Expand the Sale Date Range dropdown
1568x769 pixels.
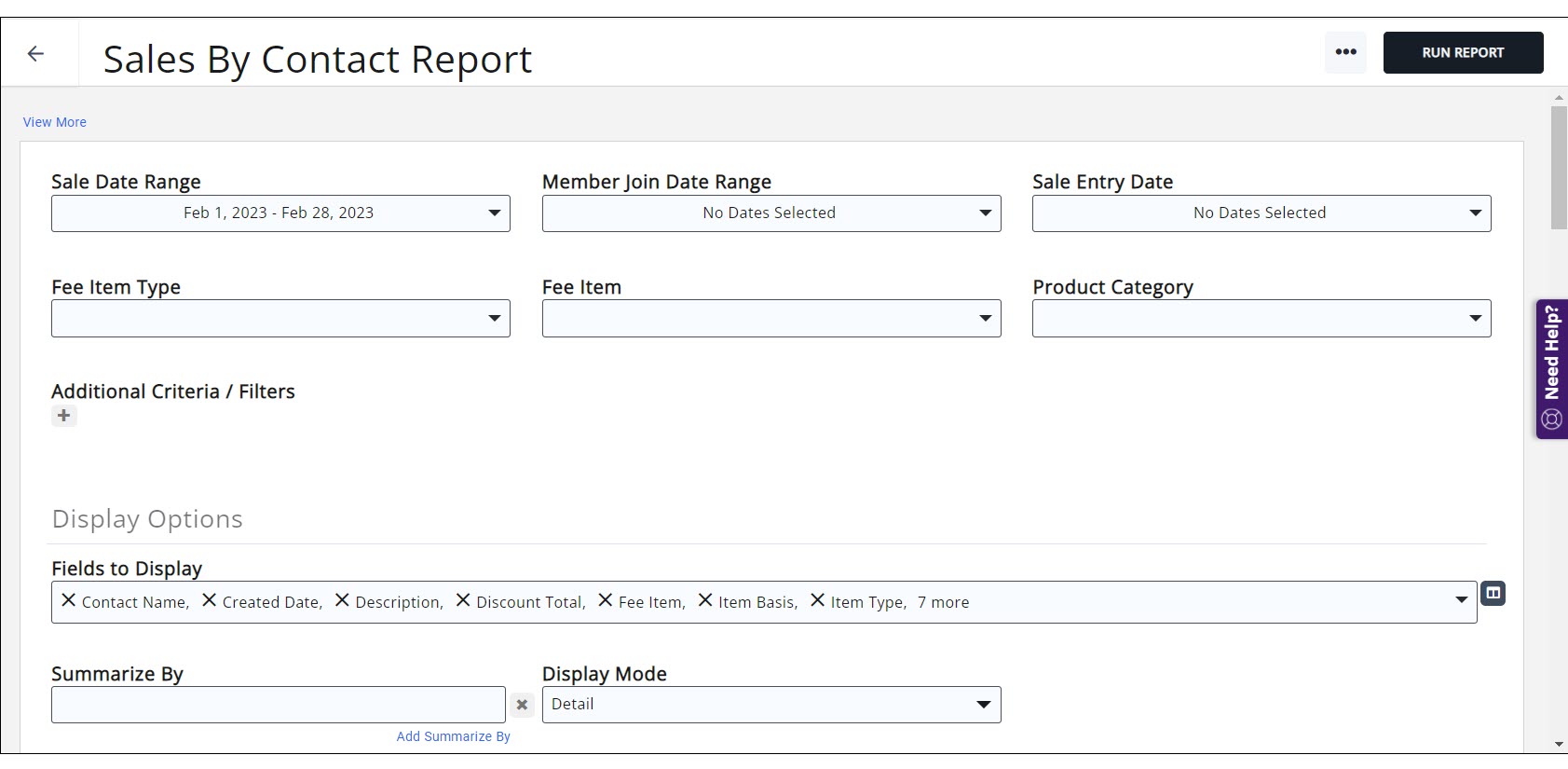coord(280,213)
